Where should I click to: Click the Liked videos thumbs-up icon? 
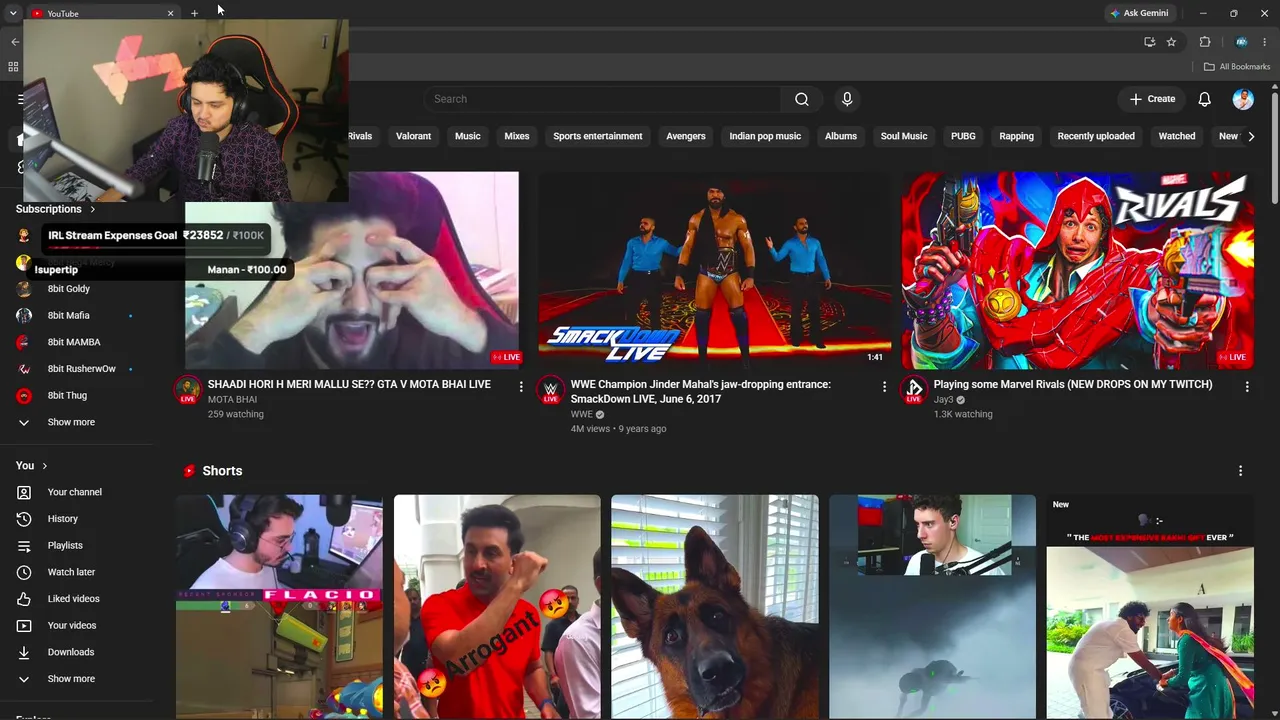pyautogui.click(x=24, y=599)
